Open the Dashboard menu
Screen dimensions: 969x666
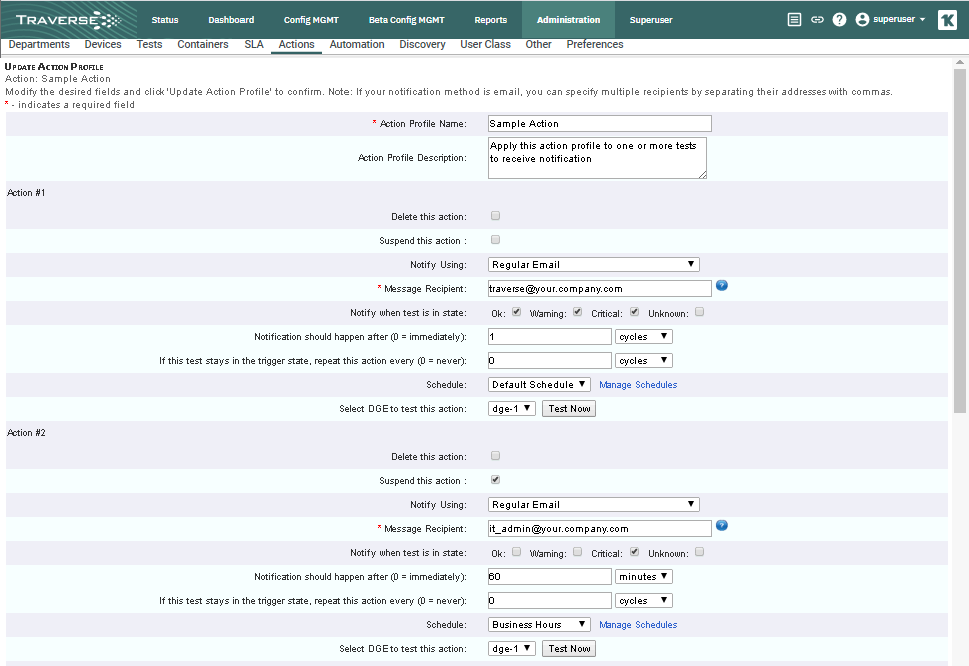231,20
